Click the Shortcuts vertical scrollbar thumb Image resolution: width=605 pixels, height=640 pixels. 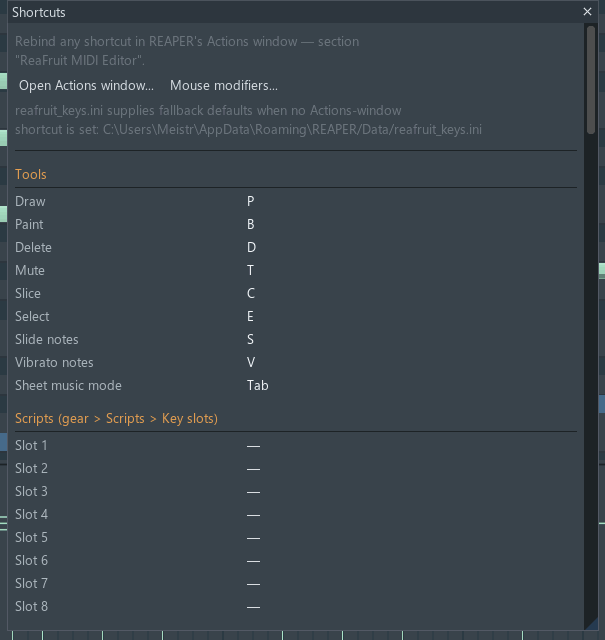click(x=591, y=80)
